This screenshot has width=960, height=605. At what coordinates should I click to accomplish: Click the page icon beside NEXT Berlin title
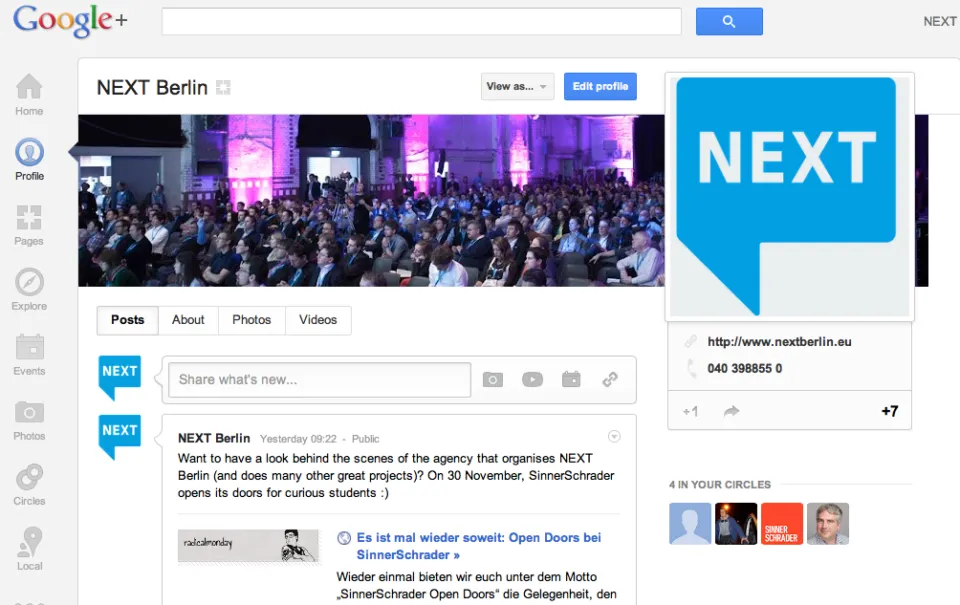click(223, 88)
